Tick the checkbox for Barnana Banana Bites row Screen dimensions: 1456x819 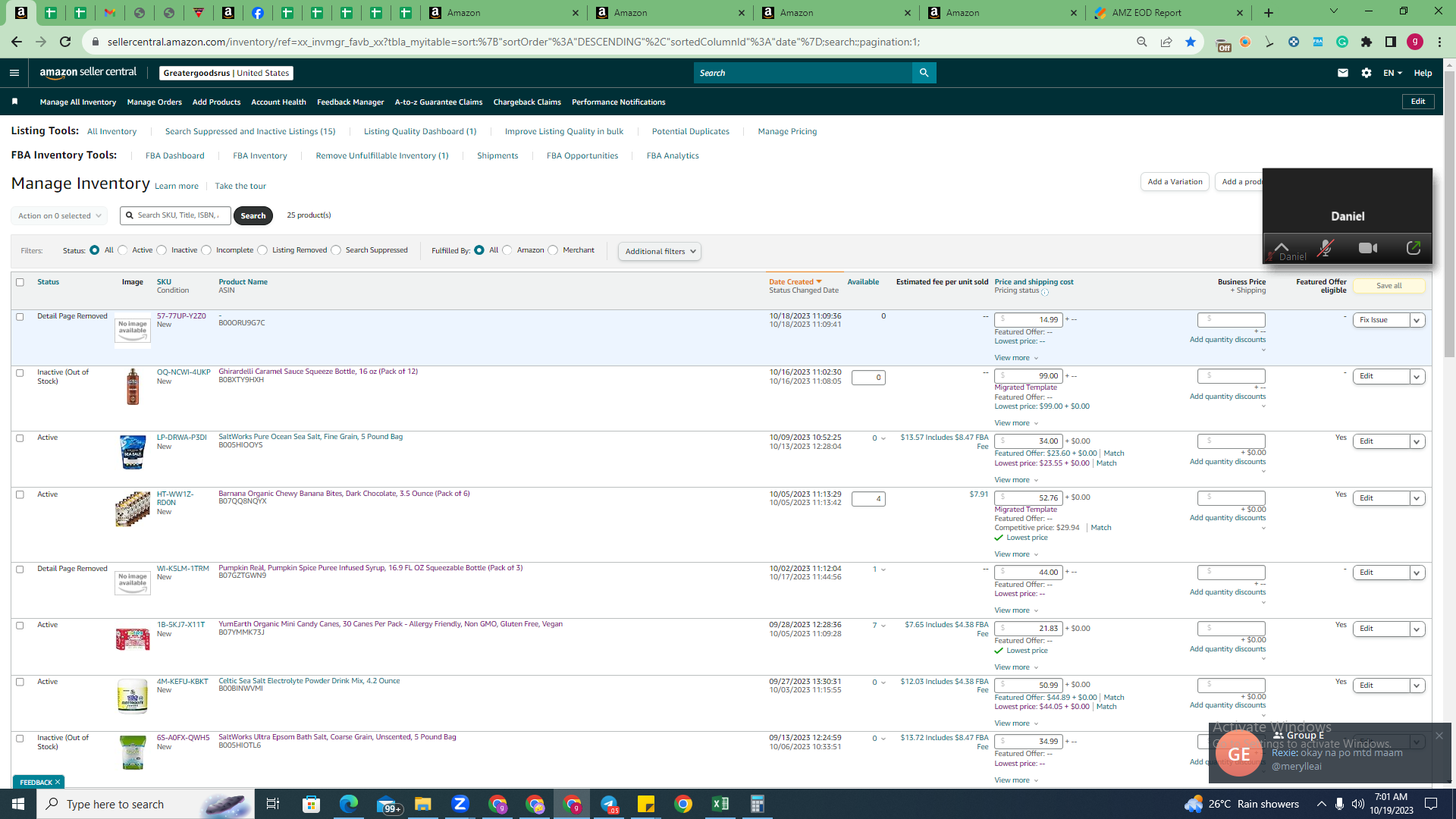click(x=20, y=494)
